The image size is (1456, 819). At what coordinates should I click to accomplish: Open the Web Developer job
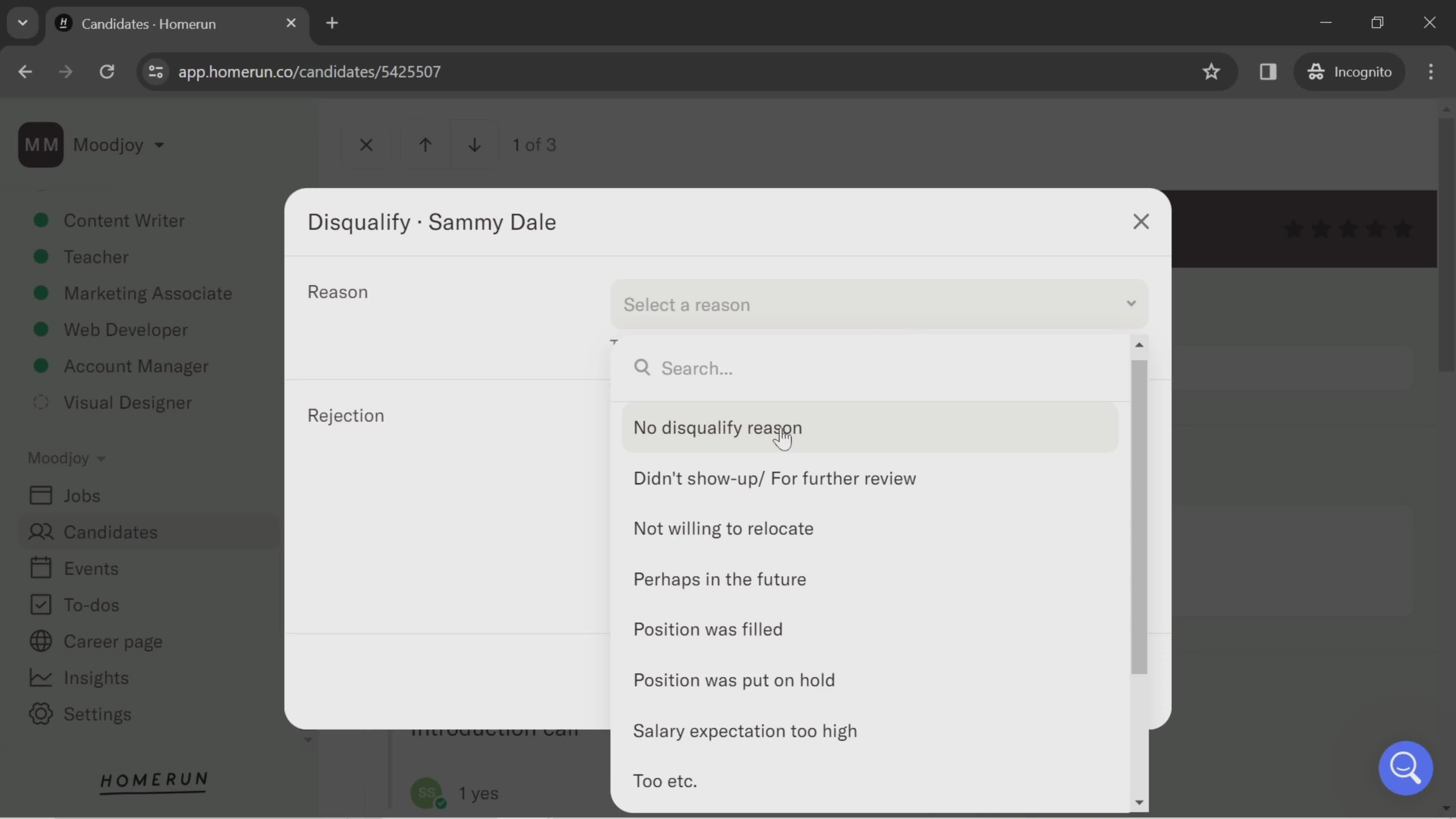coord(126,329)
